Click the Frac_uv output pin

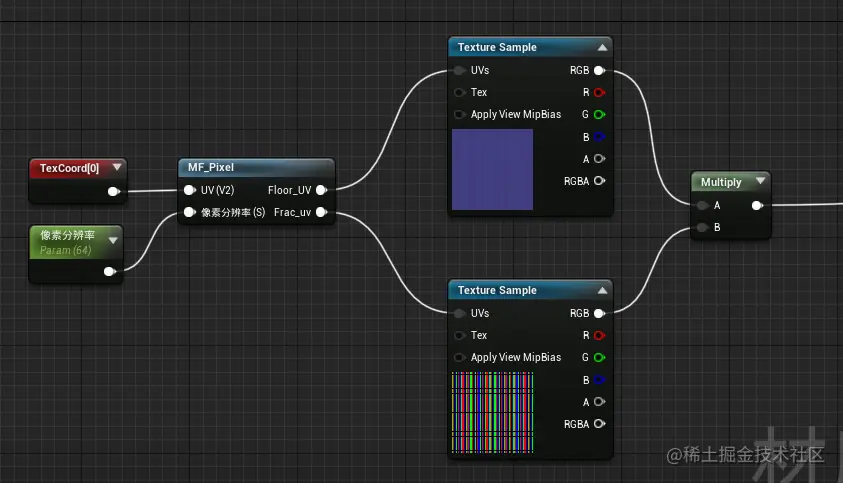(x=322, y=212)
